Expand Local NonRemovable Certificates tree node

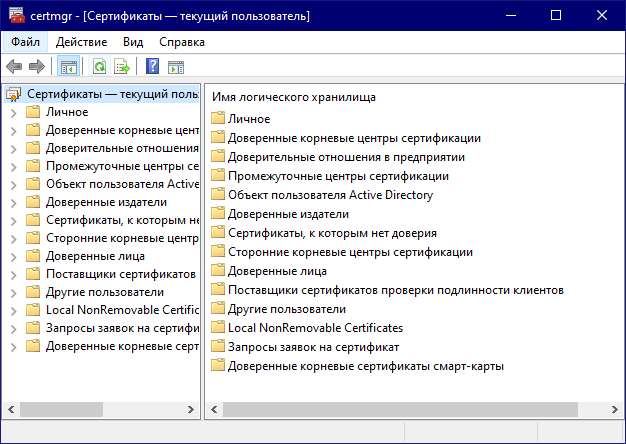[14, 311]
